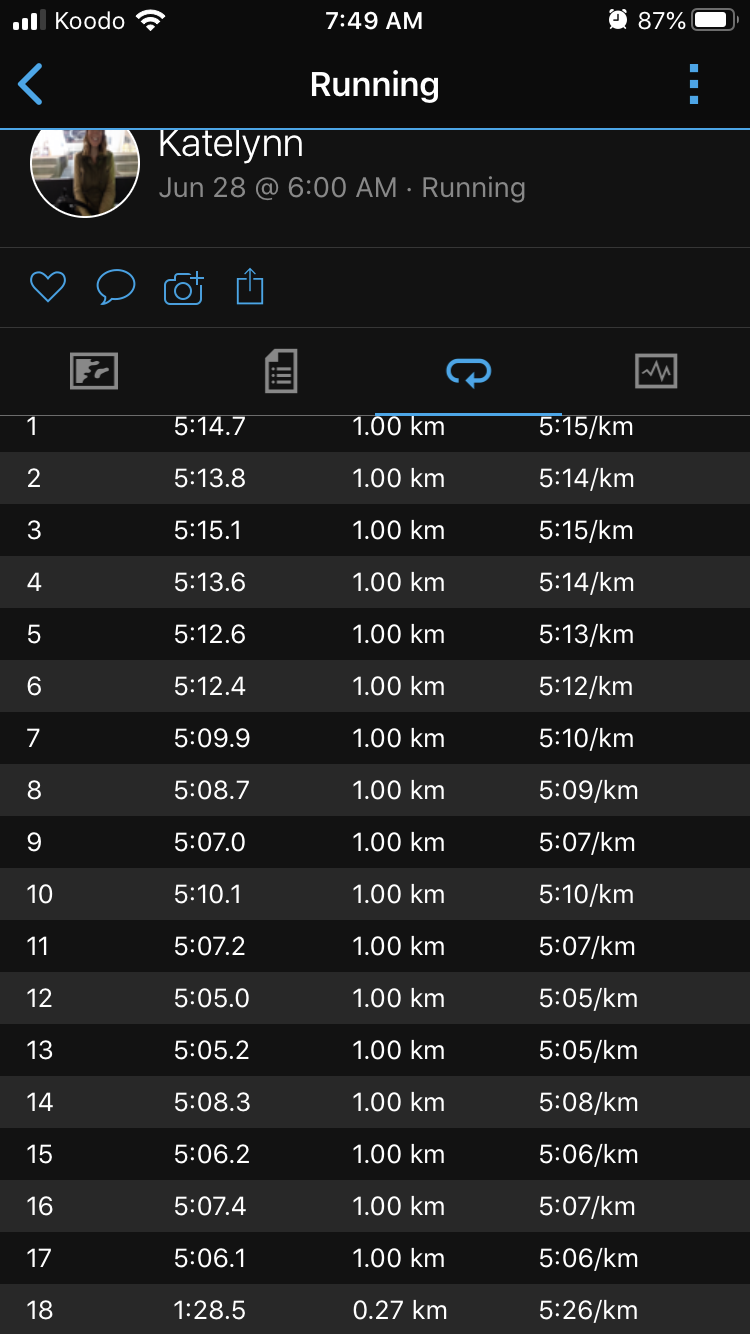The width and height of the screenshot is (750, 1334).
Task: Add a photo with the camera icon
Action: click(184, 288)
